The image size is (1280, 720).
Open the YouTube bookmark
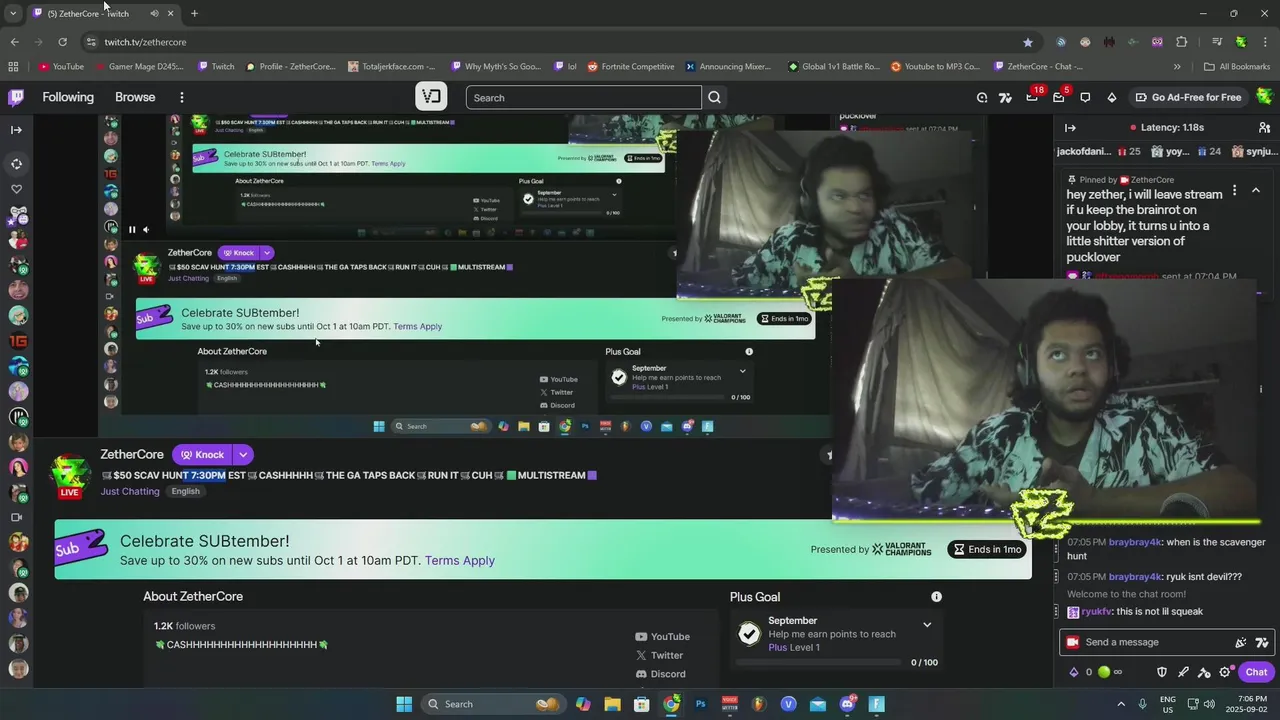coord(61,67)
